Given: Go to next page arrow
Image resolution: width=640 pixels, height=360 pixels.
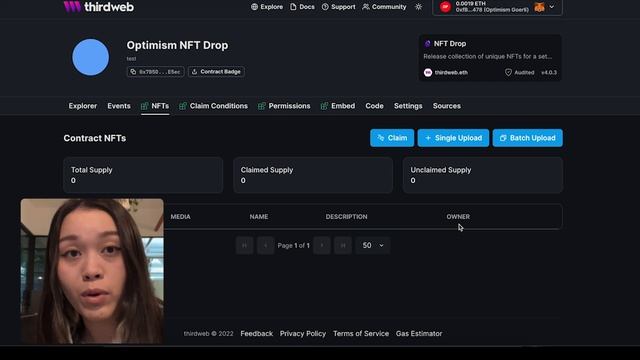Looking at the screenshot, I should [x=322, y=245].
